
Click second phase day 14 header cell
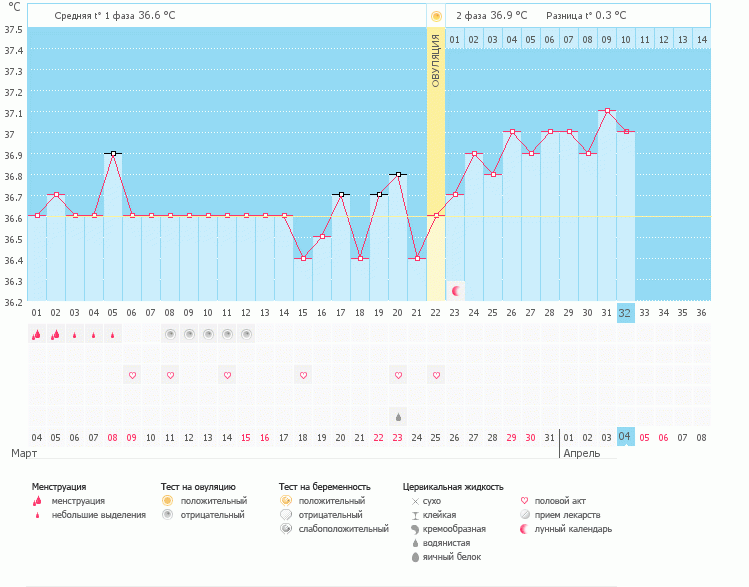[701, 39]
